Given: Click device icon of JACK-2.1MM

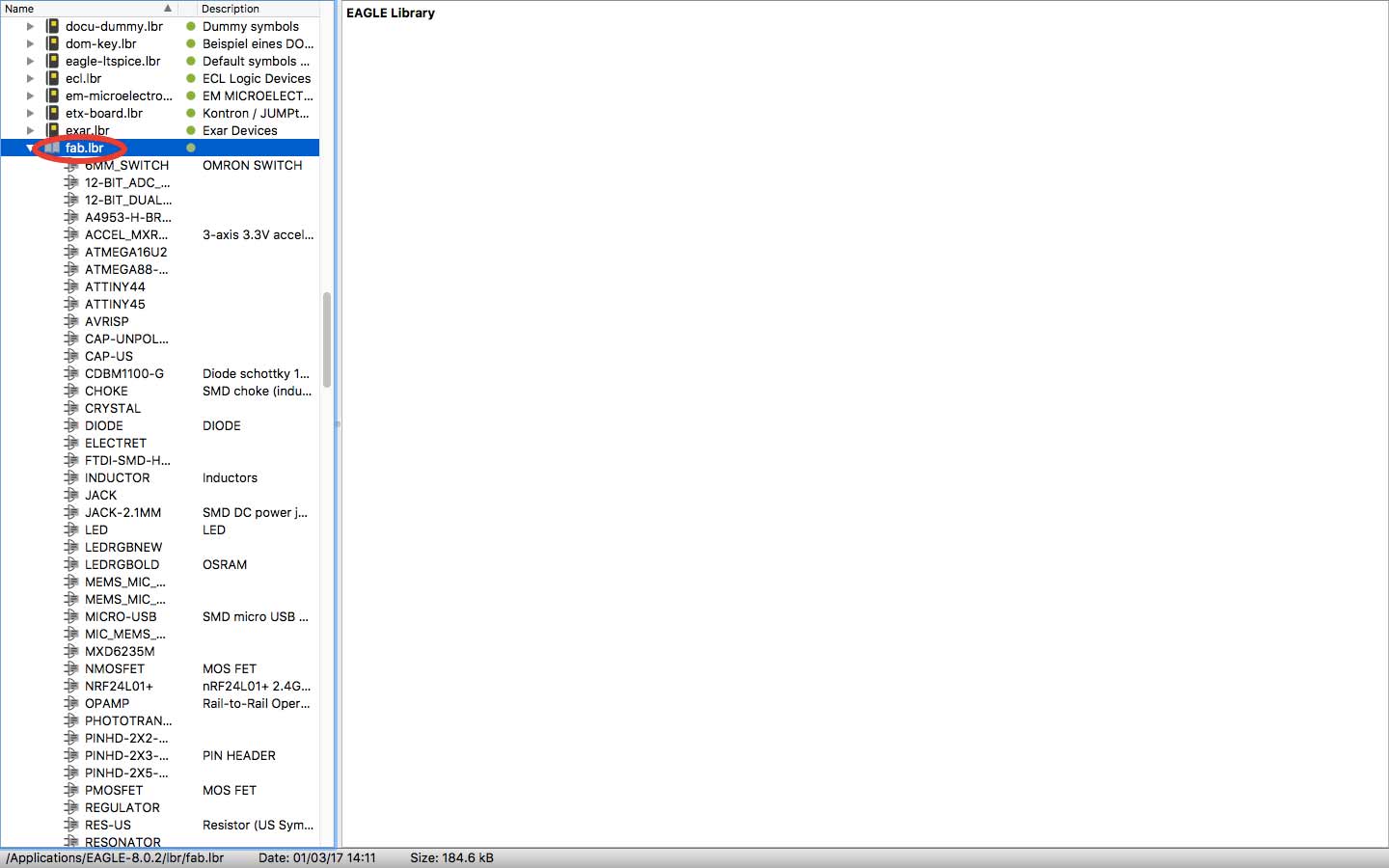Looking at the screenshot, I should pyautogui.click(x=71, y=512).
